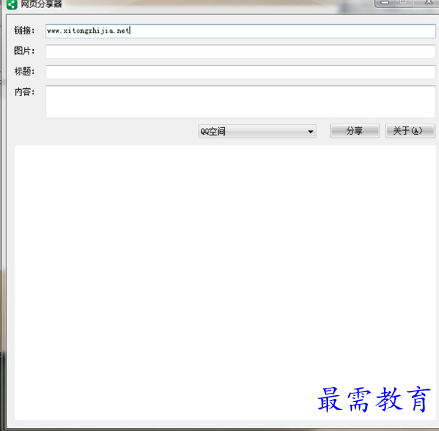This screenshot has height=431, width=439.
Task: Click into the 图片 input field
Action: click(x=240, y=52)
